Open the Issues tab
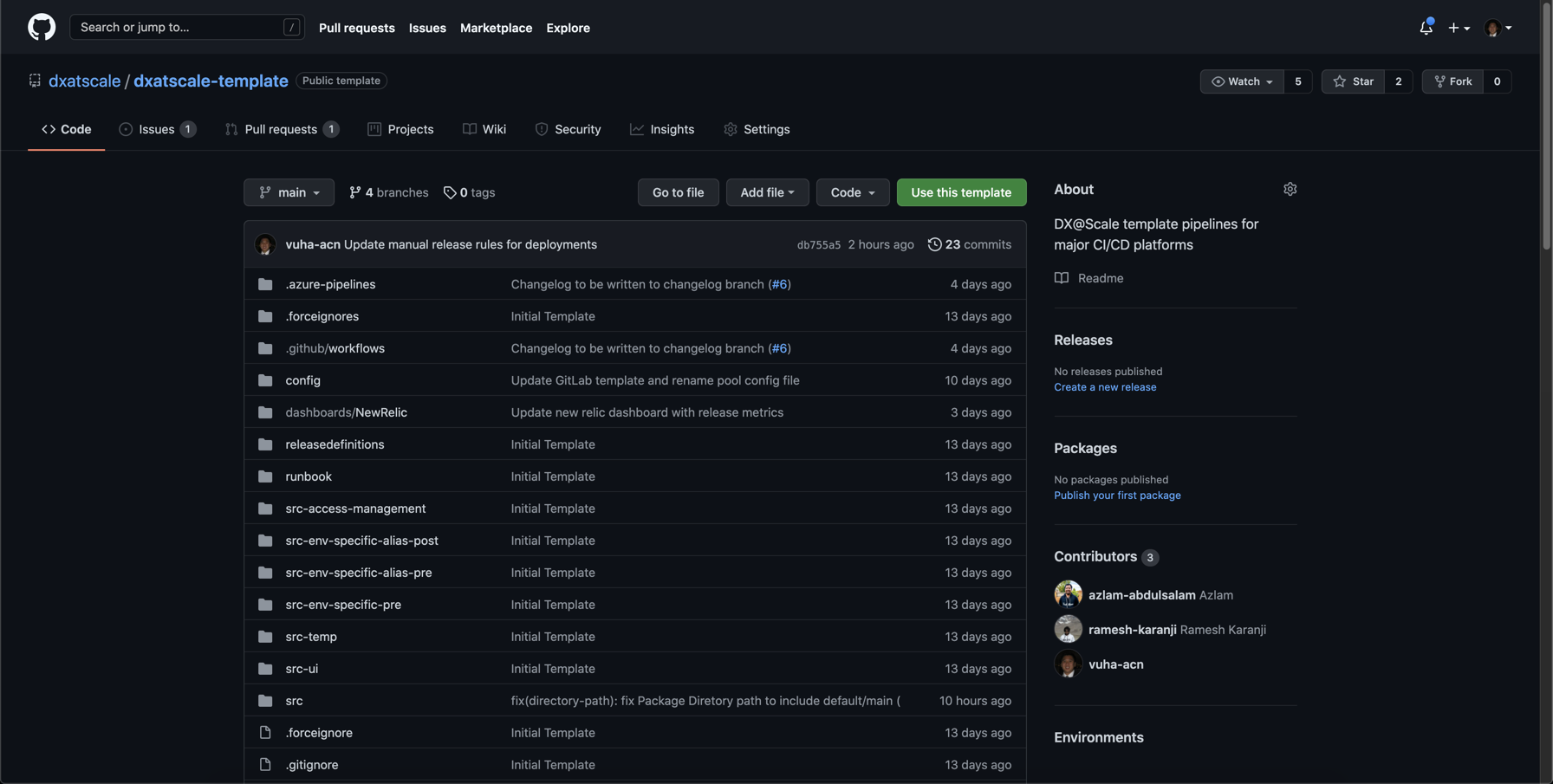The image size is (1553, 784). tap(157, 129)
